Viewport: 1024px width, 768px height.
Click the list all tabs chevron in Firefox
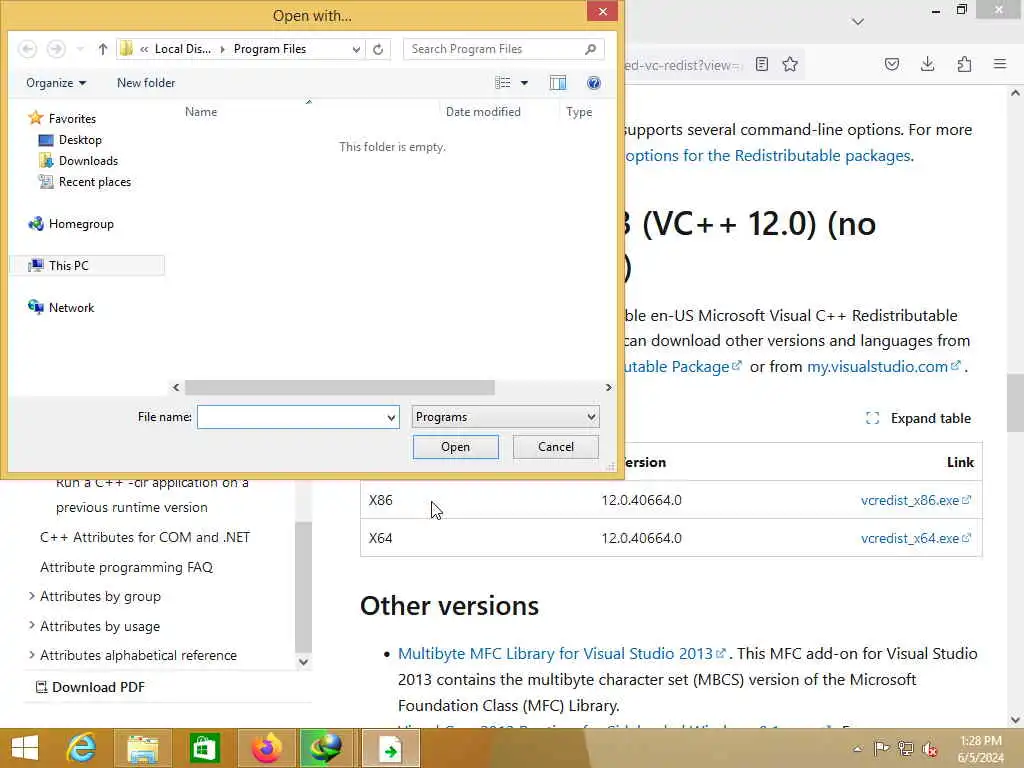click(x=858, y=22)
